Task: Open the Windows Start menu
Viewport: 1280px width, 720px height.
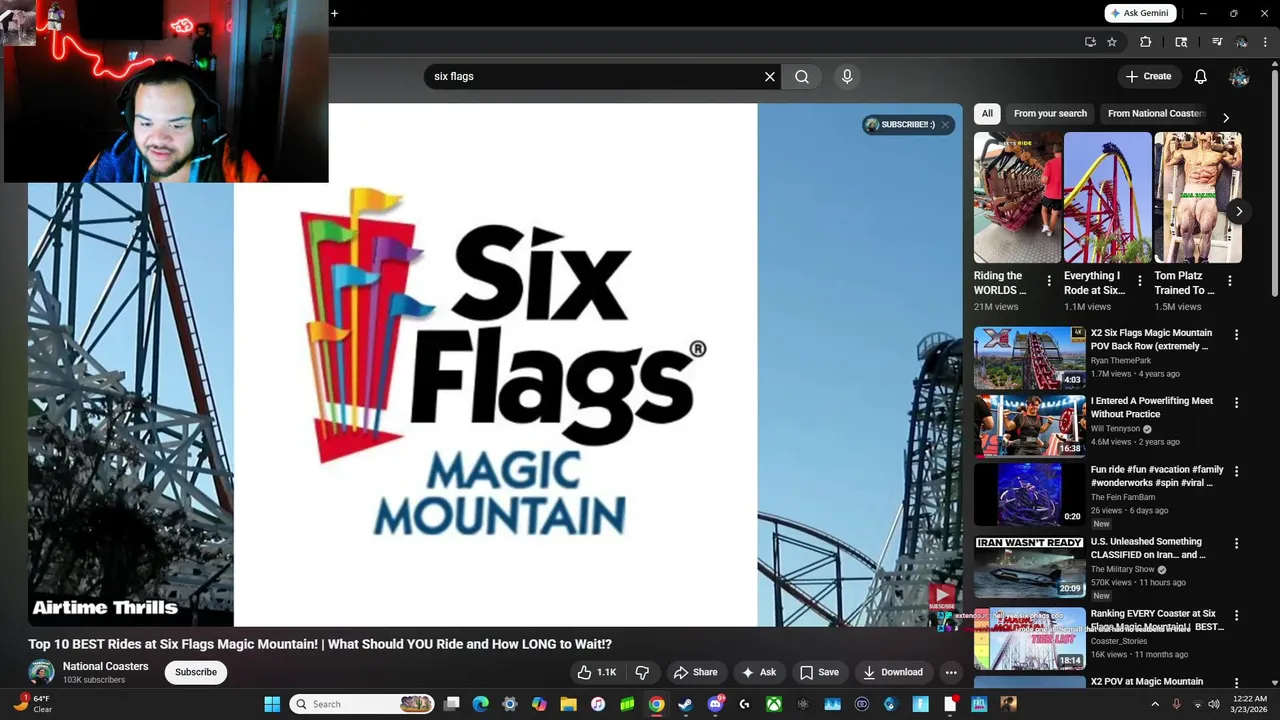Action: click(272, 704)
